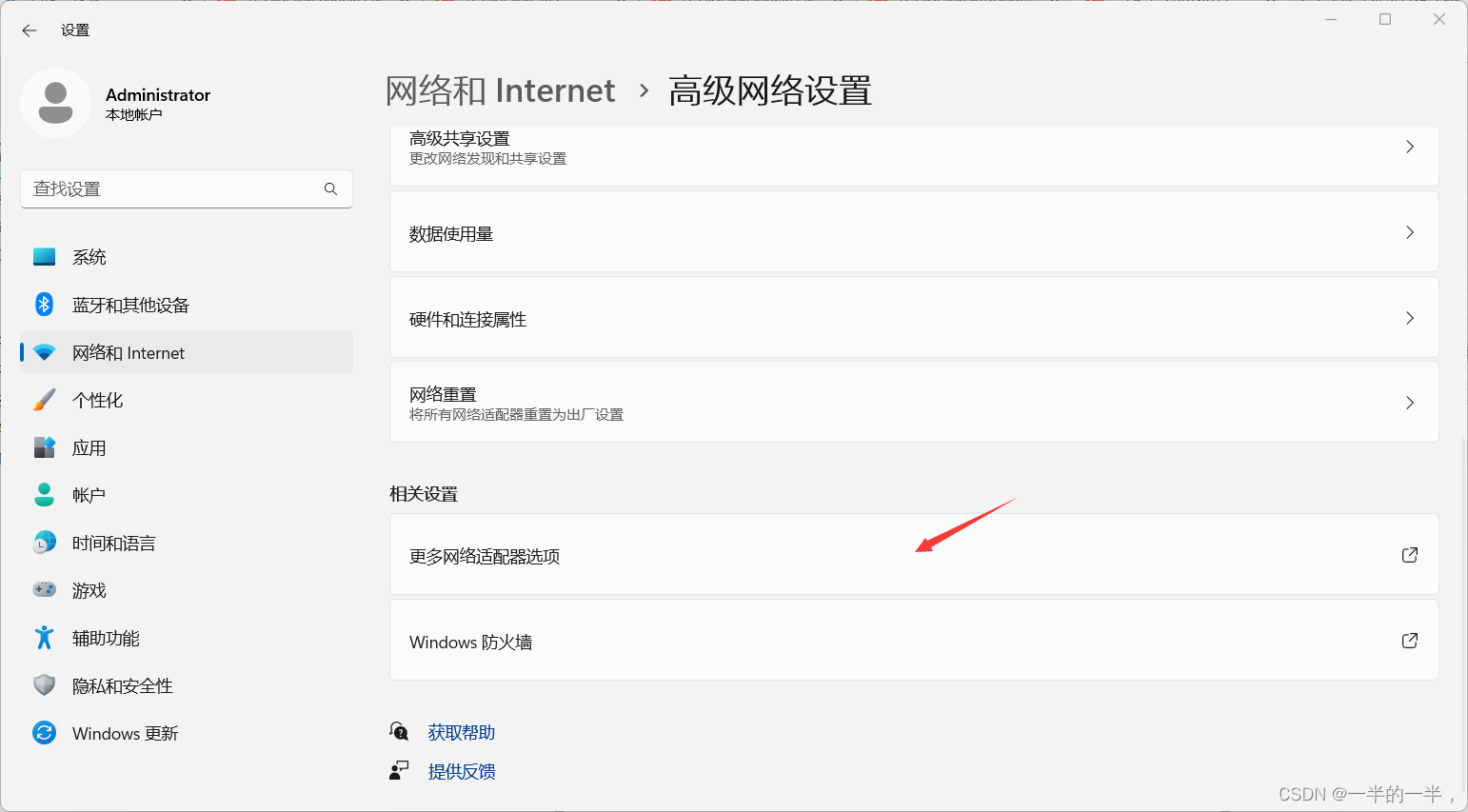Open 硬件和连接属性 with the chevron
The height and width of the screenshot is (812, 1468).
point(1410,318)
